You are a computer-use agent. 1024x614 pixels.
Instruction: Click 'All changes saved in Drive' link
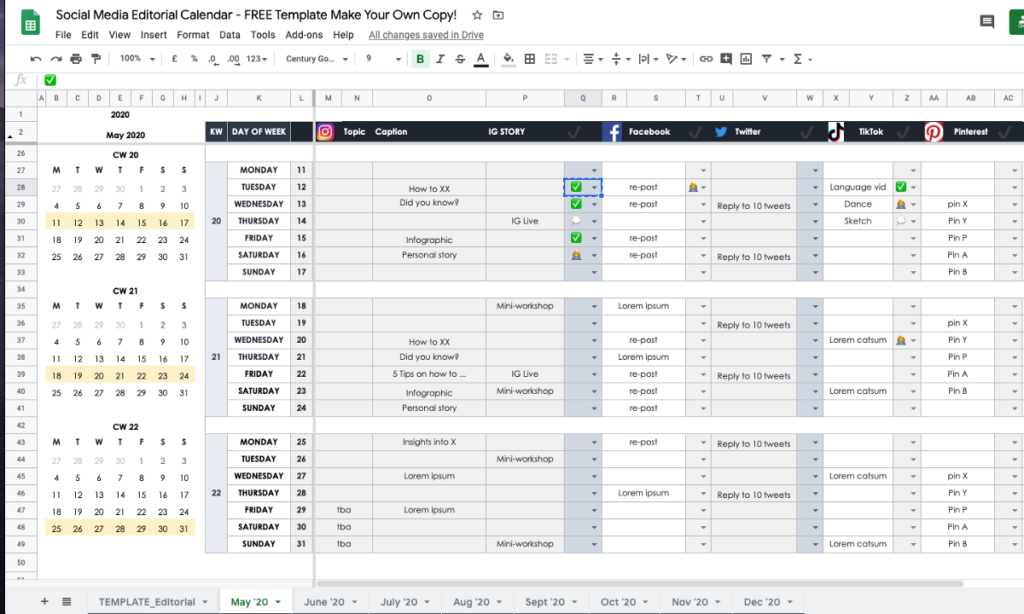coord(426,35)
